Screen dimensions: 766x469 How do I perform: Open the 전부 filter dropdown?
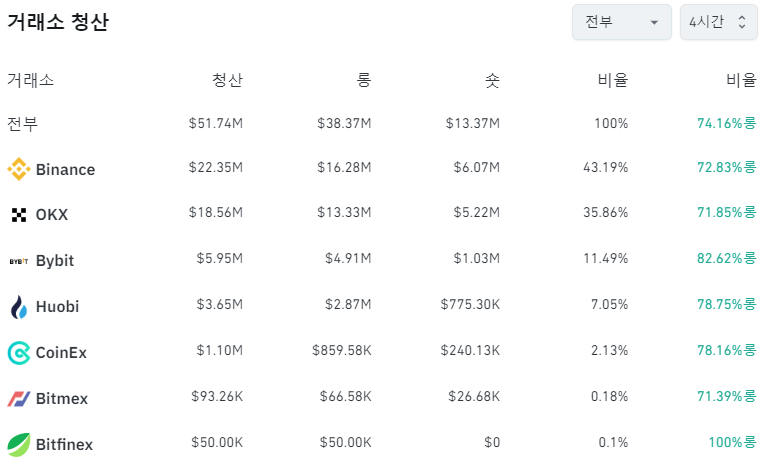[622, 22]
